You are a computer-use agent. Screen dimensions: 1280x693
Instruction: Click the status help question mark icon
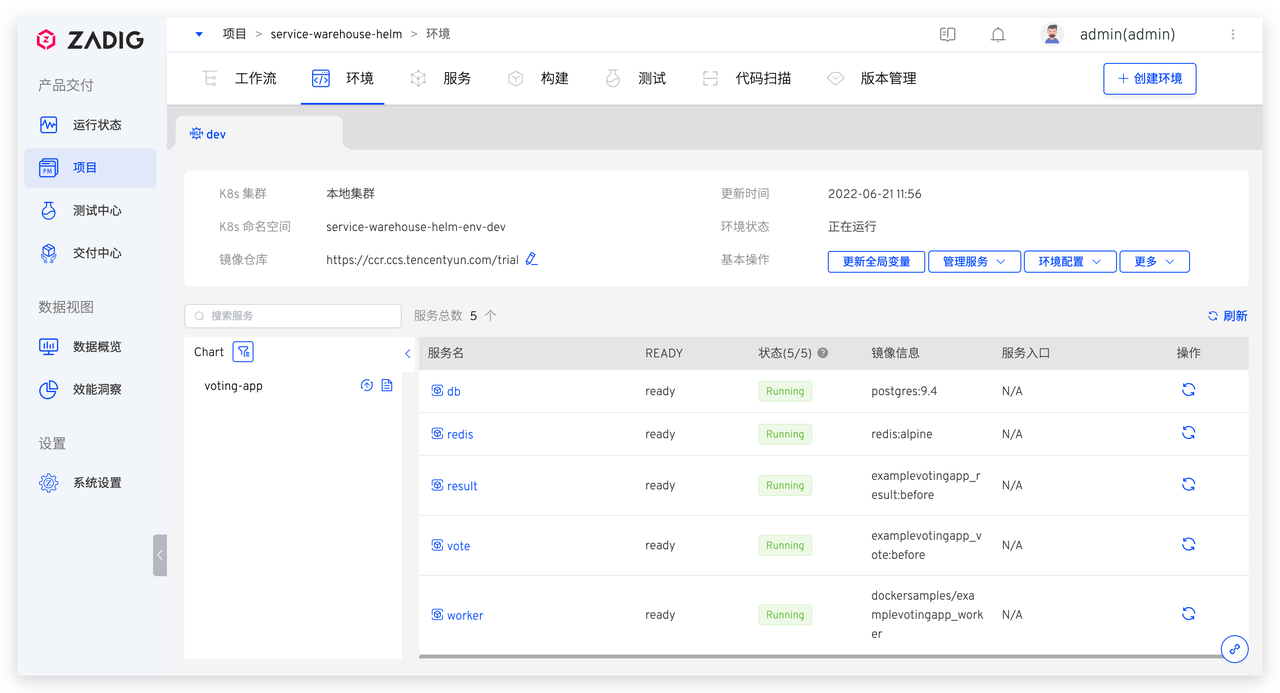coord(823,353)
